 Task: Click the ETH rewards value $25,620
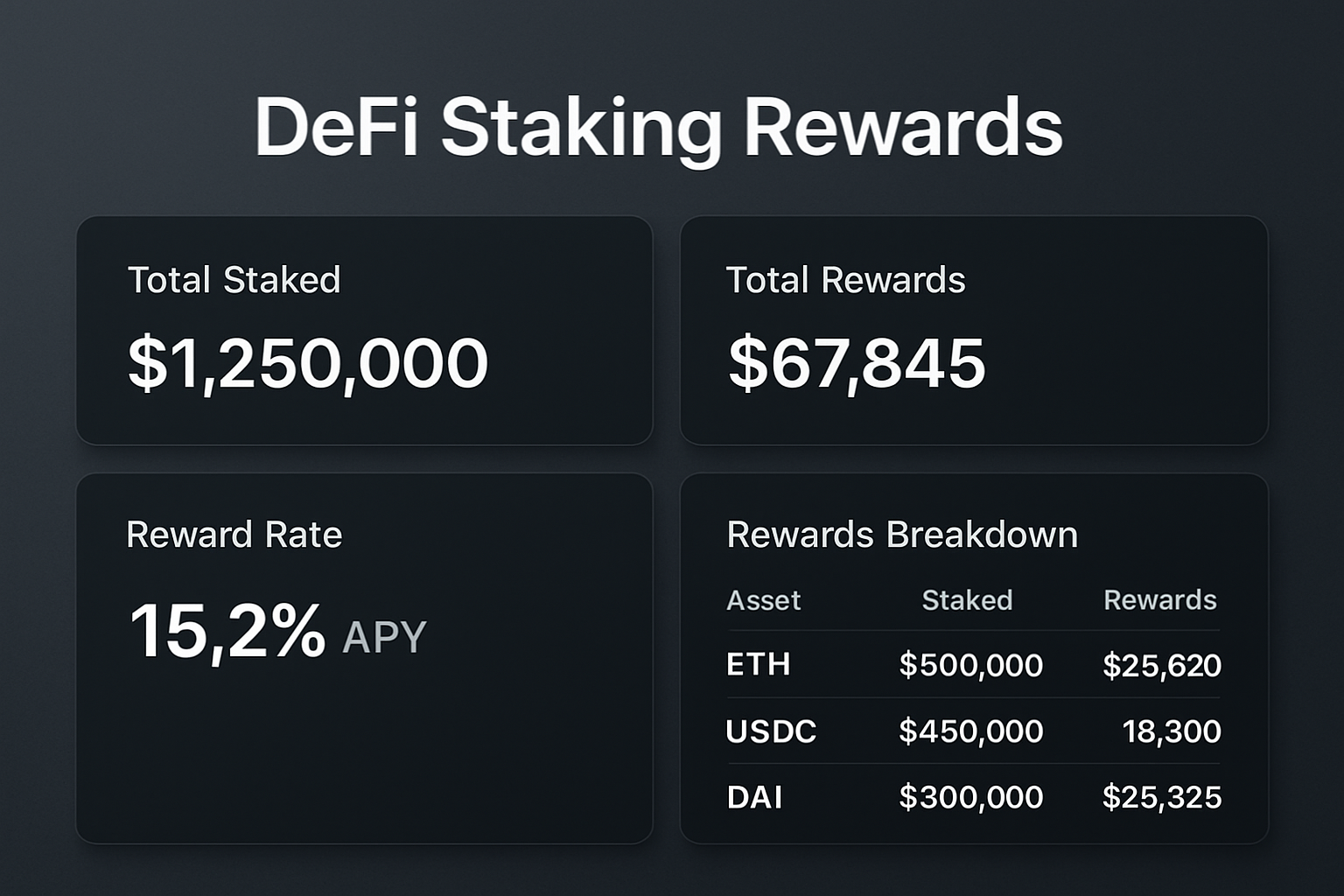point(1162,665)
